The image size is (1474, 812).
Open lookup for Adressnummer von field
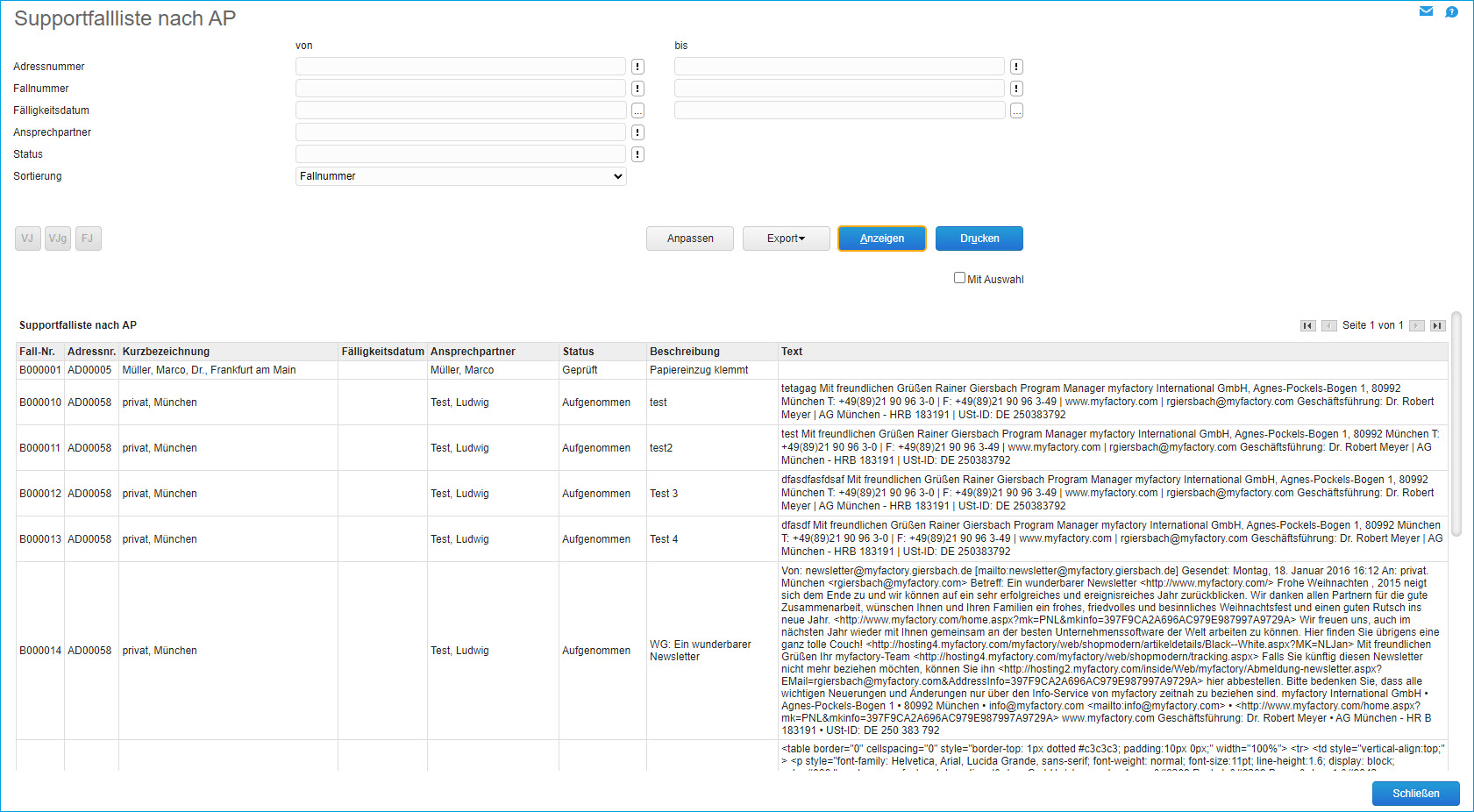(x=637, y=67)
